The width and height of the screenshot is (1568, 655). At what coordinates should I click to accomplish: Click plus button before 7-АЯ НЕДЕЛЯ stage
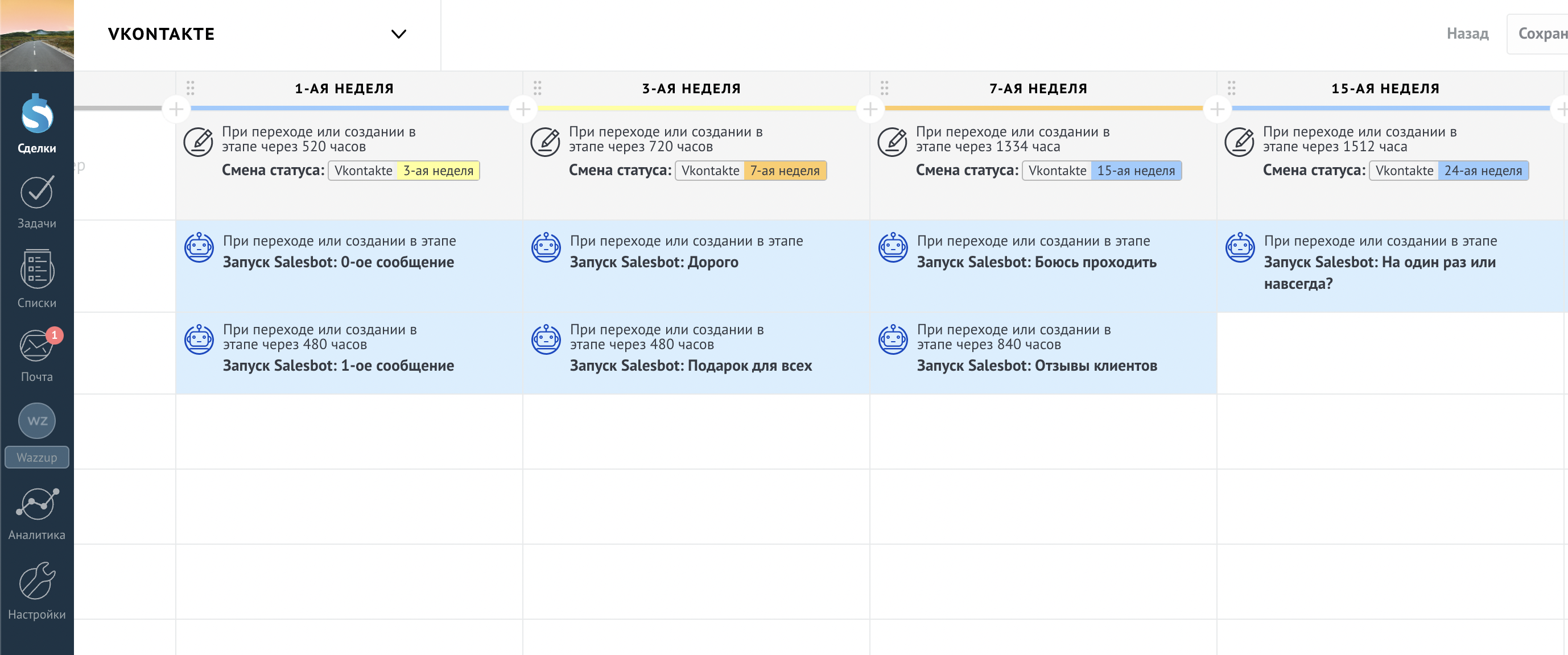[870, 110]
